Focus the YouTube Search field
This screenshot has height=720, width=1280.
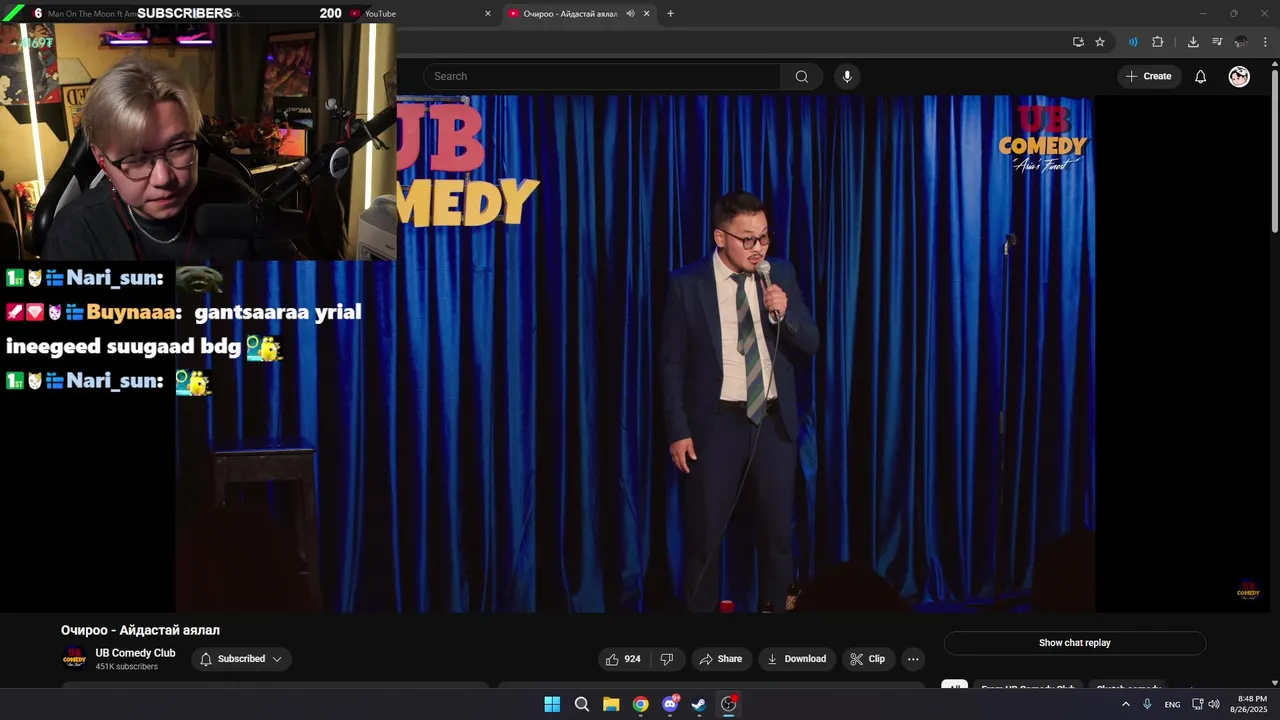point(602,76)
